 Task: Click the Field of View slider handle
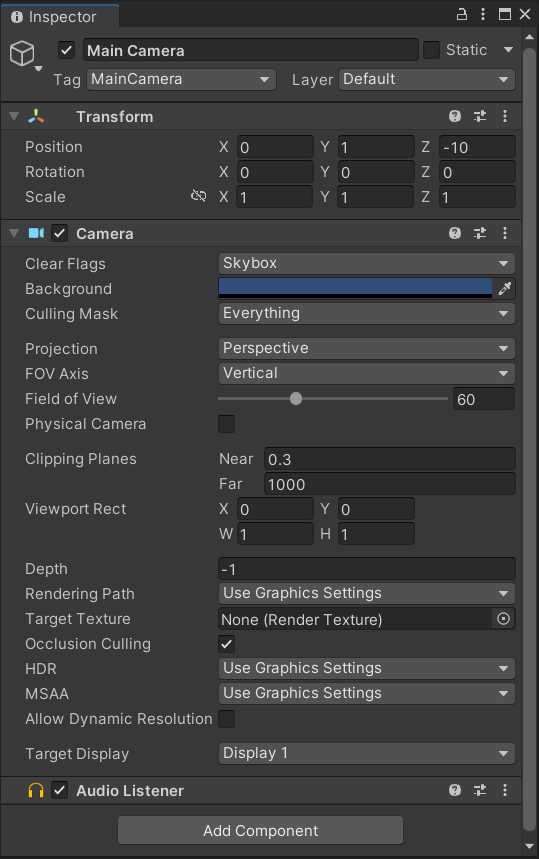pos(296,399)
